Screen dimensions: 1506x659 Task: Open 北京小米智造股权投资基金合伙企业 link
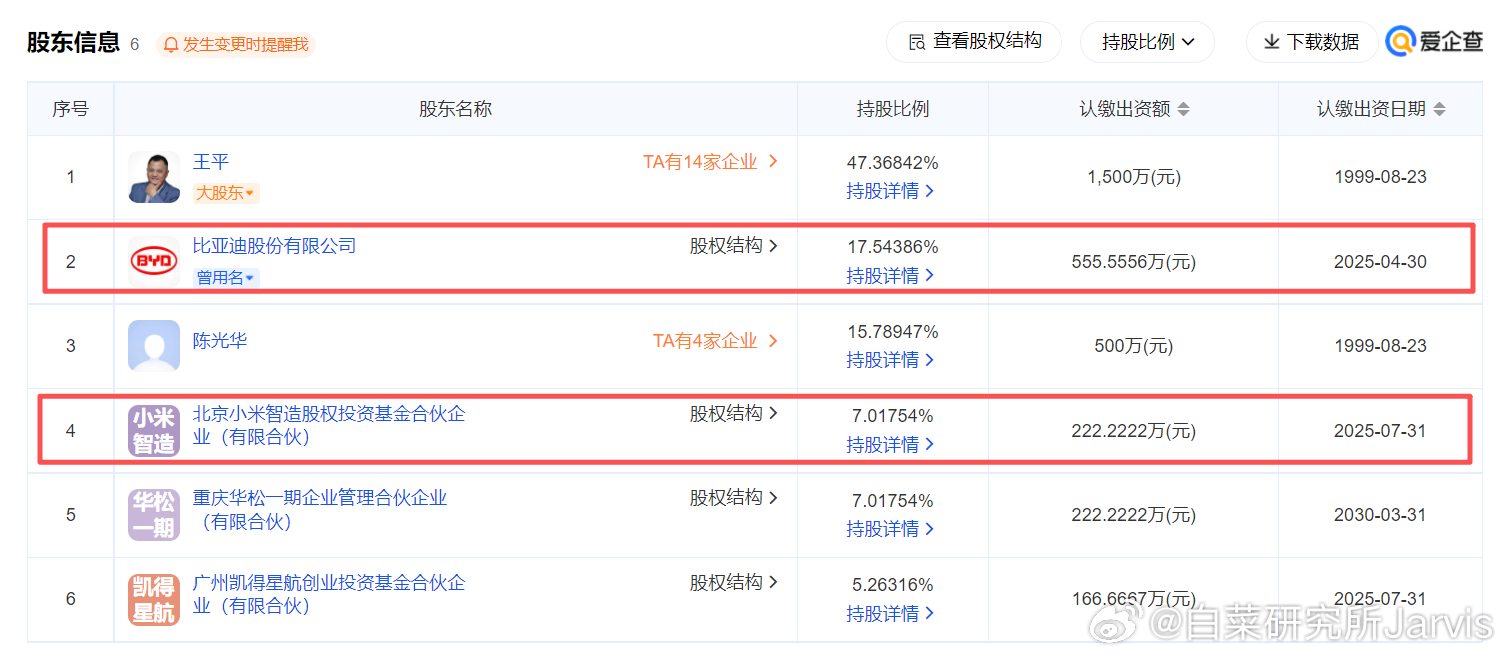[329, 425]
